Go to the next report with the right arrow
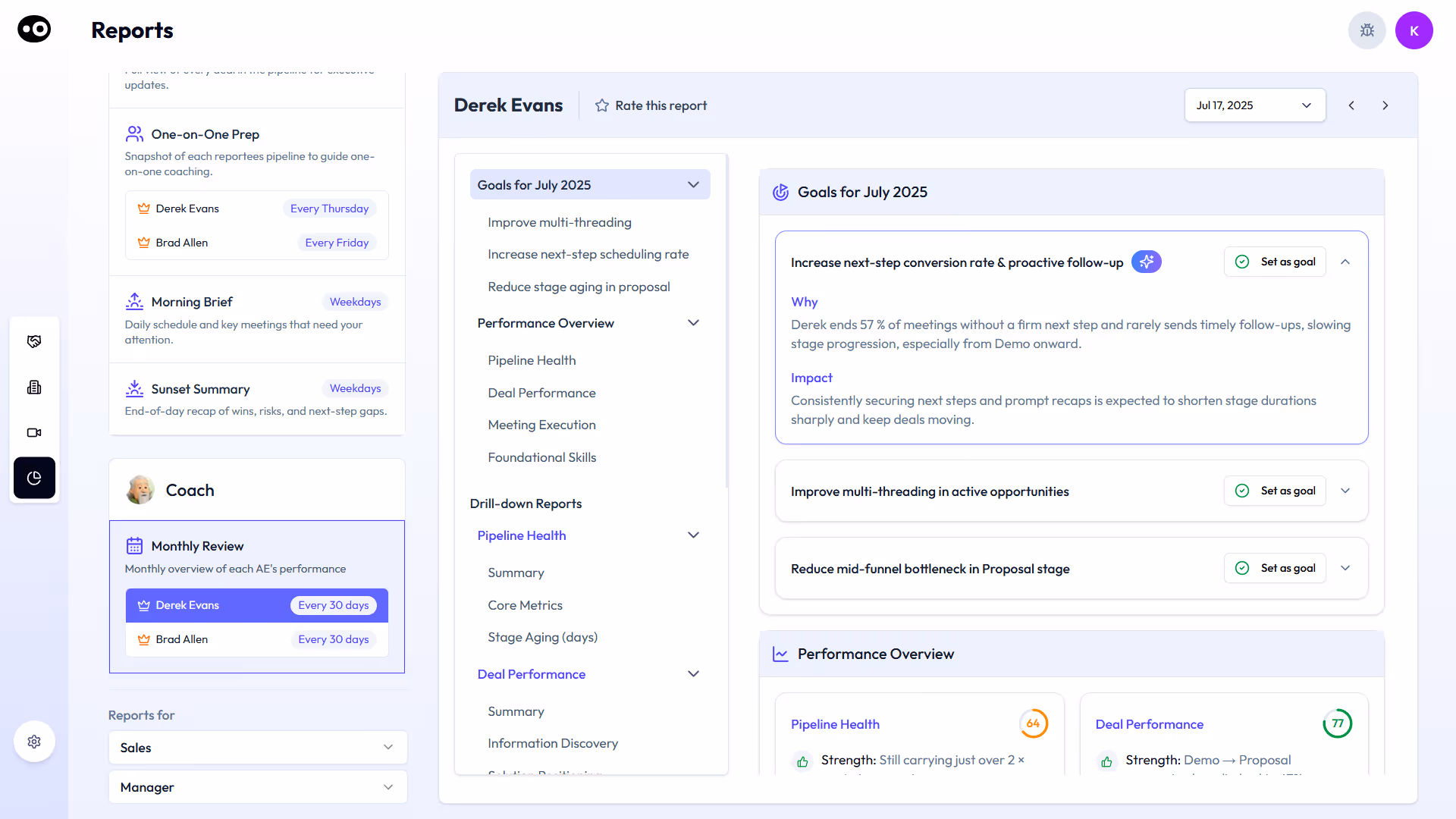The width and height of the screenshot is (1456, 819). pyautogui.click(x=1385, y=105)
